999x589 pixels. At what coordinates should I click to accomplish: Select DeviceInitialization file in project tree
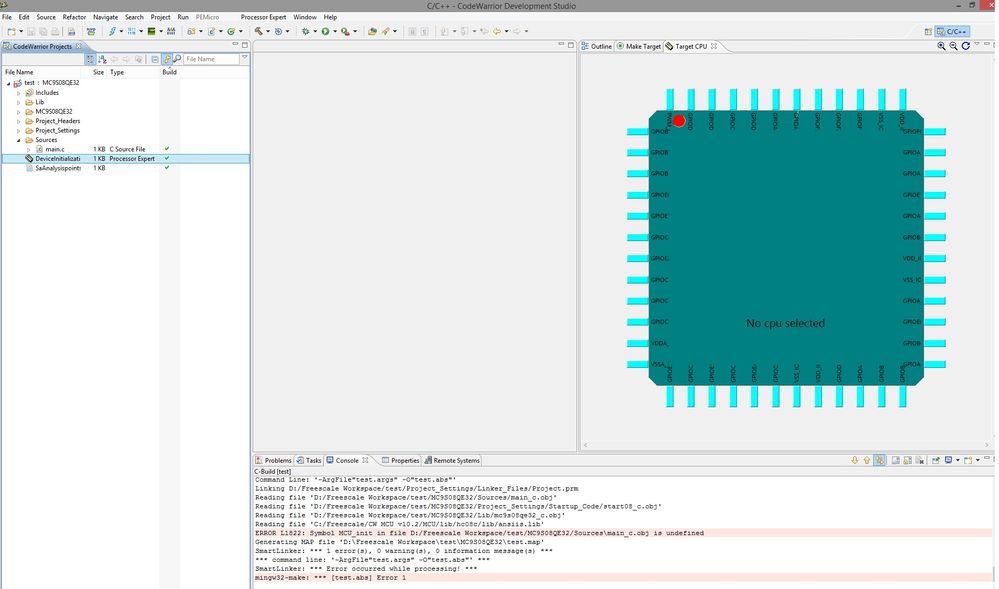click(57, 159)
